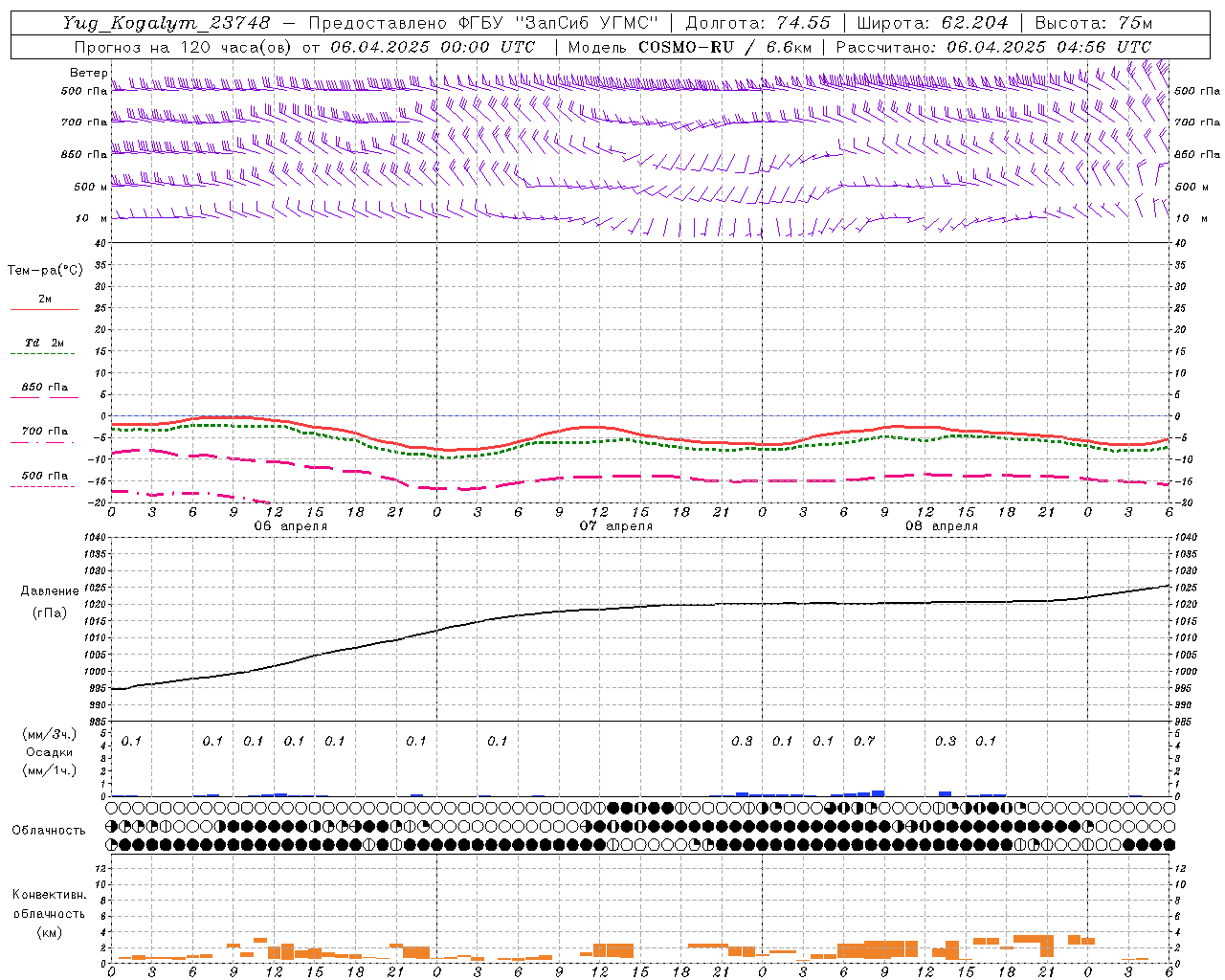This screenshot has height=980, width=1225.
Task: Click the provider text ФГБУ "ЗапСиб УГМС"
Action: click(x=559, y=23)
